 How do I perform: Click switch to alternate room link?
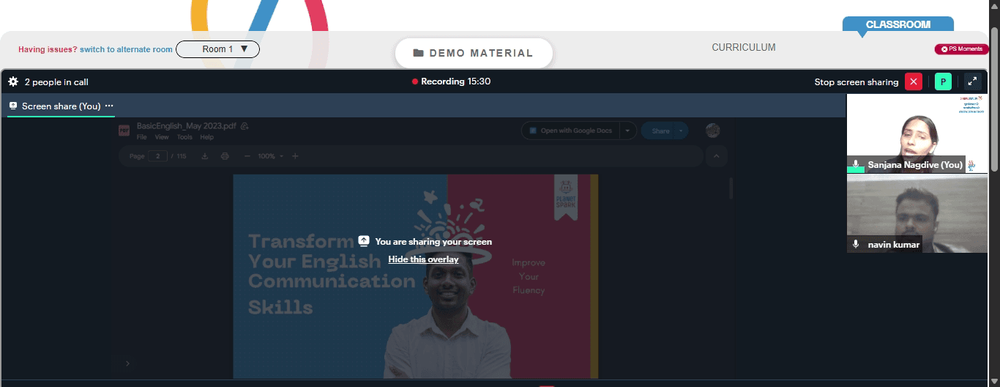coord(126,49)
